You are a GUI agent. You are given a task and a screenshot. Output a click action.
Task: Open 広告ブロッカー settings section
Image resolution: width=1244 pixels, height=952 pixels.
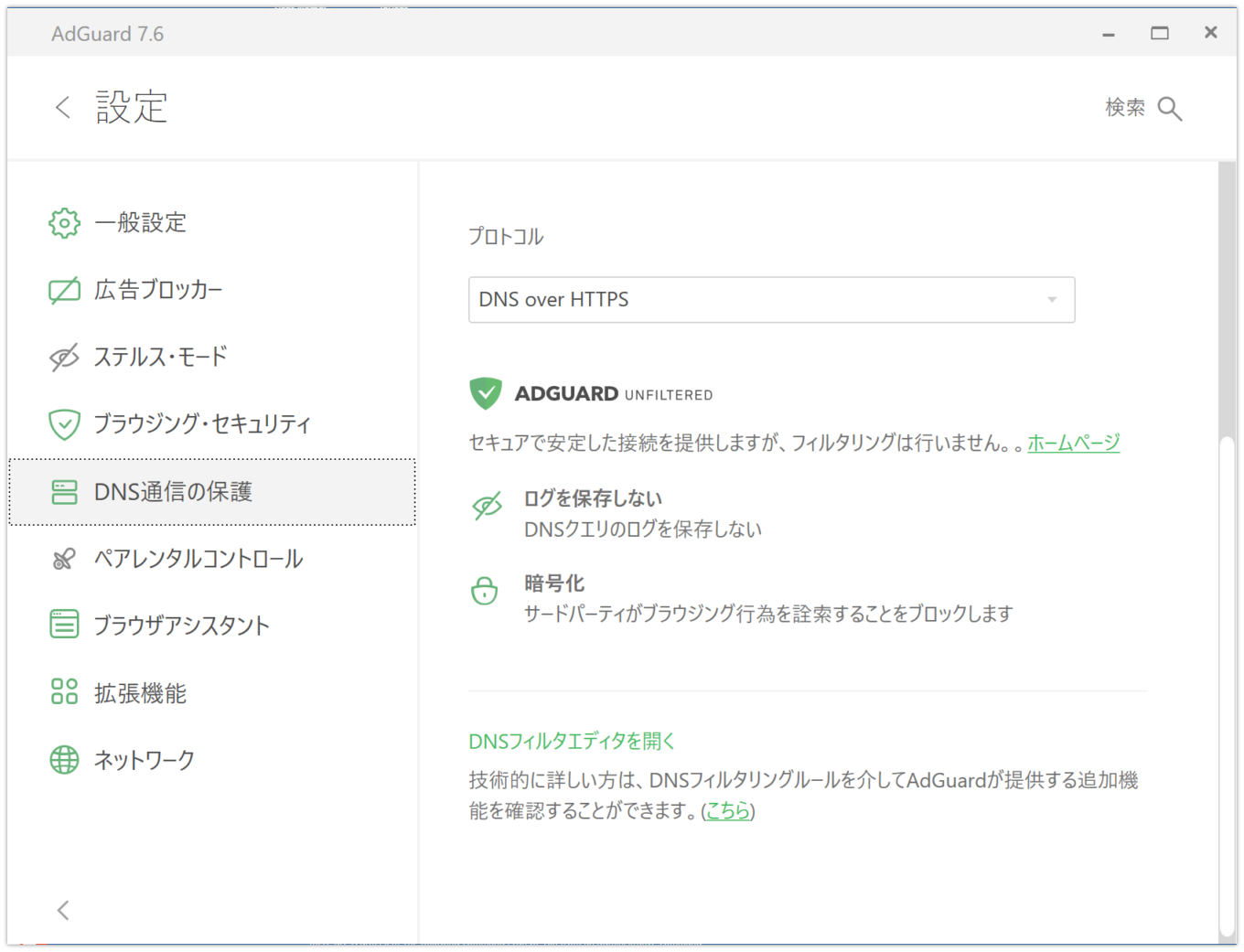click(x=212, y=291)
